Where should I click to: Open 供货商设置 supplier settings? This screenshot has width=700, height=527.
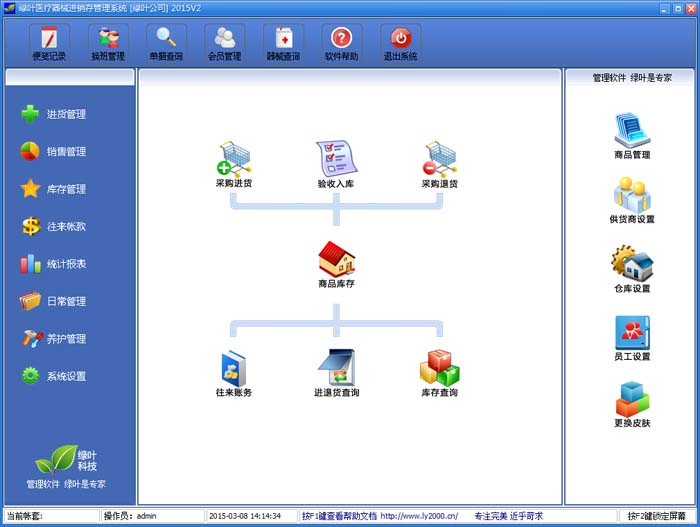pyautogui.click(x=632, y=195)
